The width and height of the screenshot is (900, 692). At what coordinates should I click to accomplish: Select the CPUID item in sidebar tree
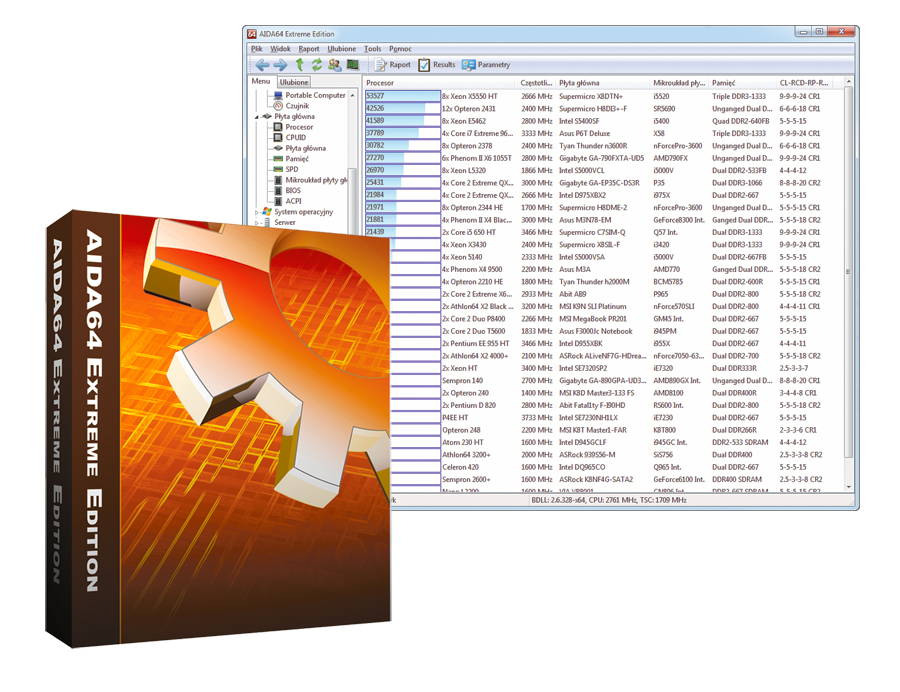pyautogui.click(x=295, y=138)
